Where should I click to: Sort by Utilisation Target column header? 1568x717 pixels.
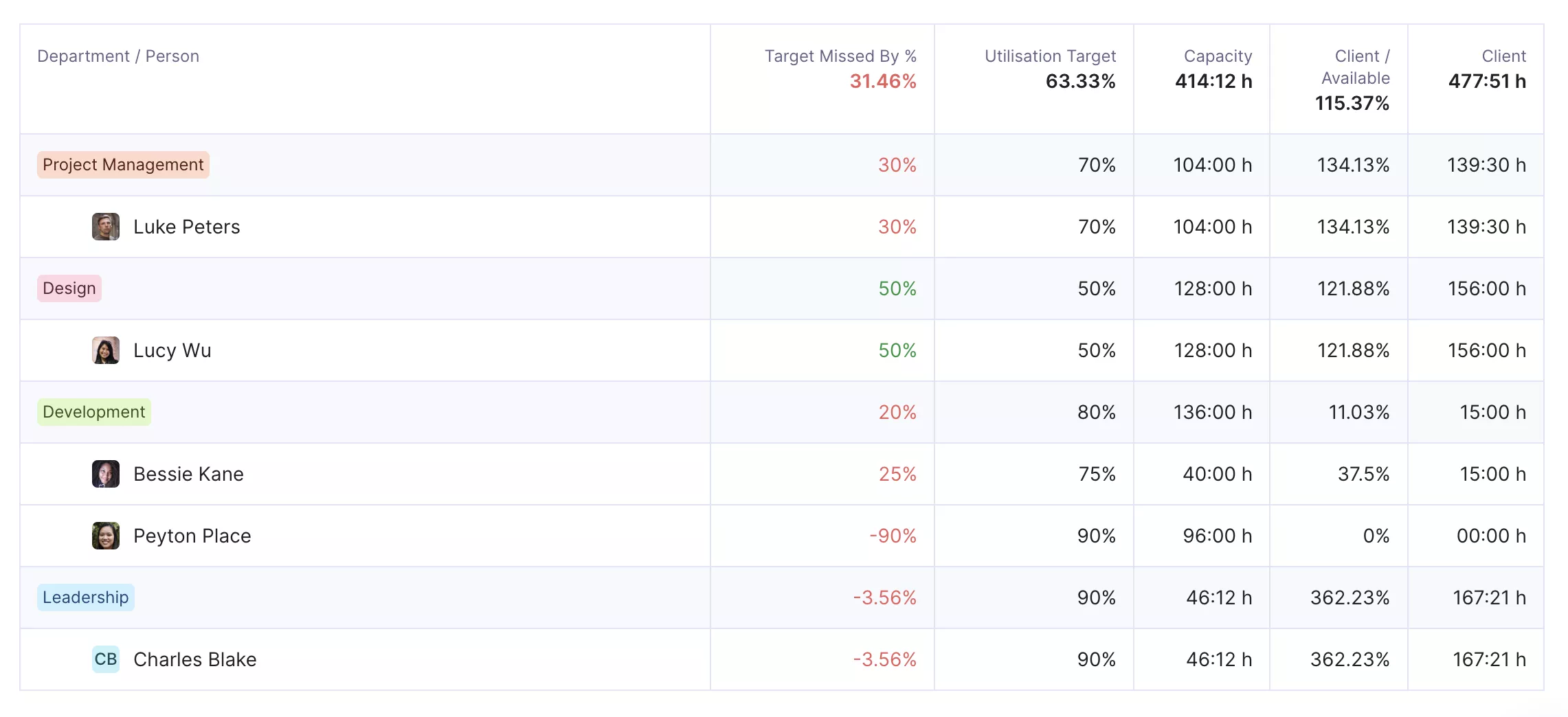tap(1050, 56)
